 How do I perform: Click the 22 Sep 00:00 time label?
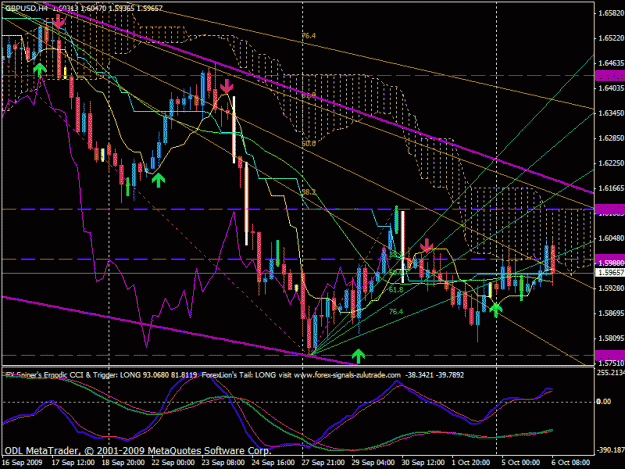[173, 463]
